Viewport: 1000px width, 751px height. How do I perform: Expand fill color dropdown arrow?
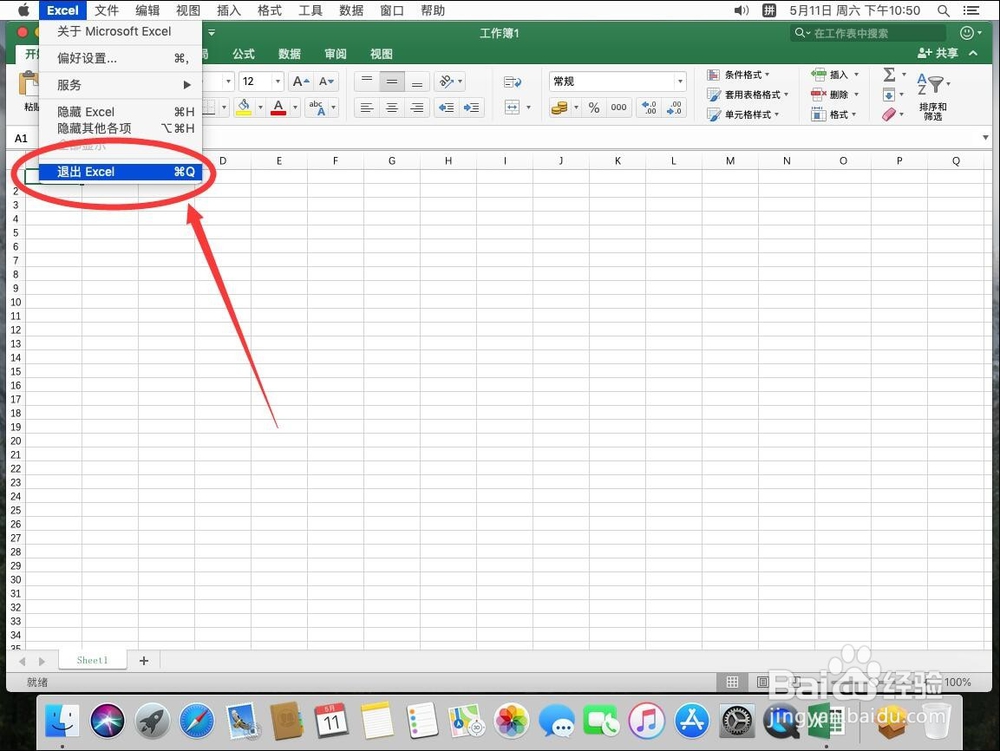260,107
